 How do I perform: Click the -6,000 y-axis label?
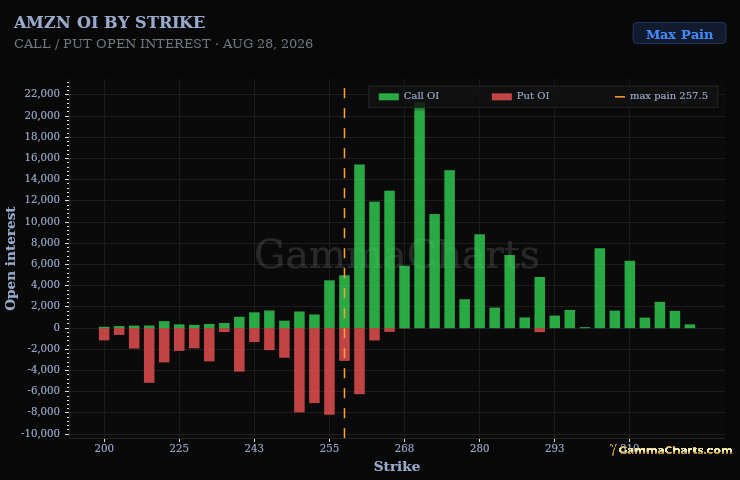44,390
